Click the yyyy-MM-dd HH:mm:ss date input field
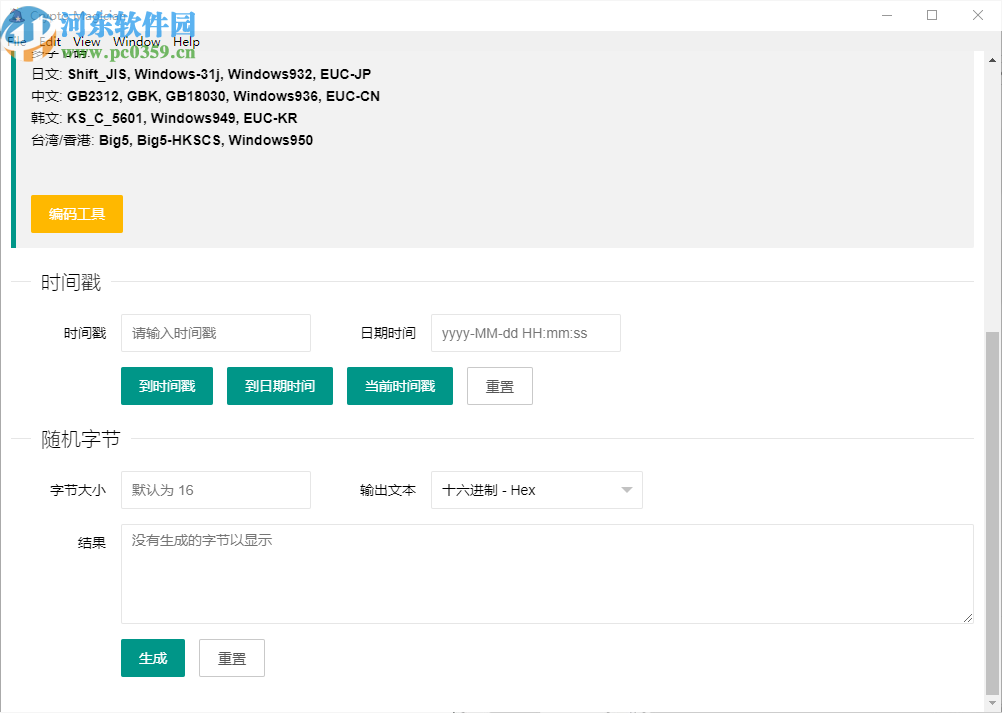Viewport: 1002px width, 713px height. pyautogui.click(x=525, y=333)
